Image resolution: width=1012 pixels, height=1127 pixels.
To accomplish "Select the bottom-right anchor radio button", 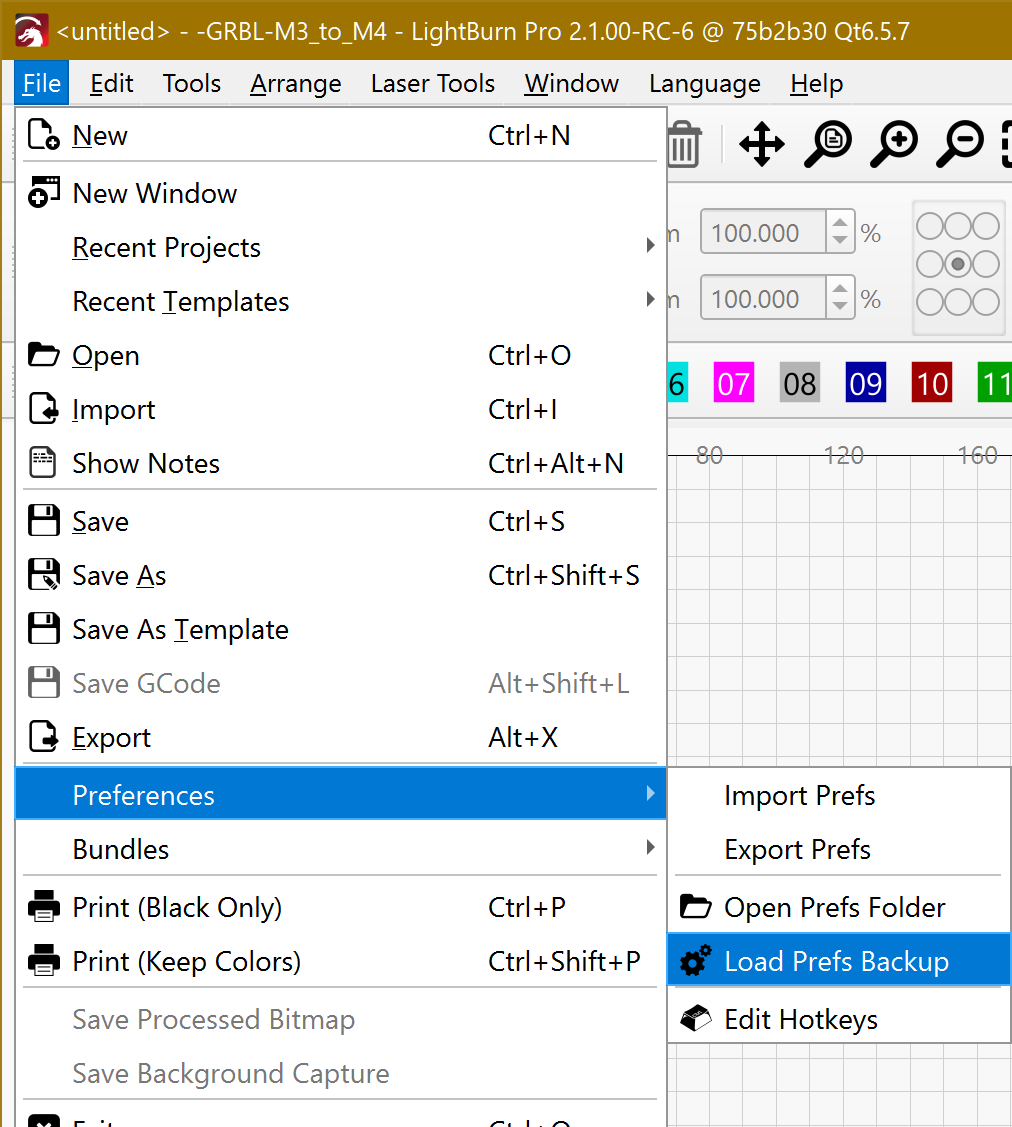I will click(987, 301).
